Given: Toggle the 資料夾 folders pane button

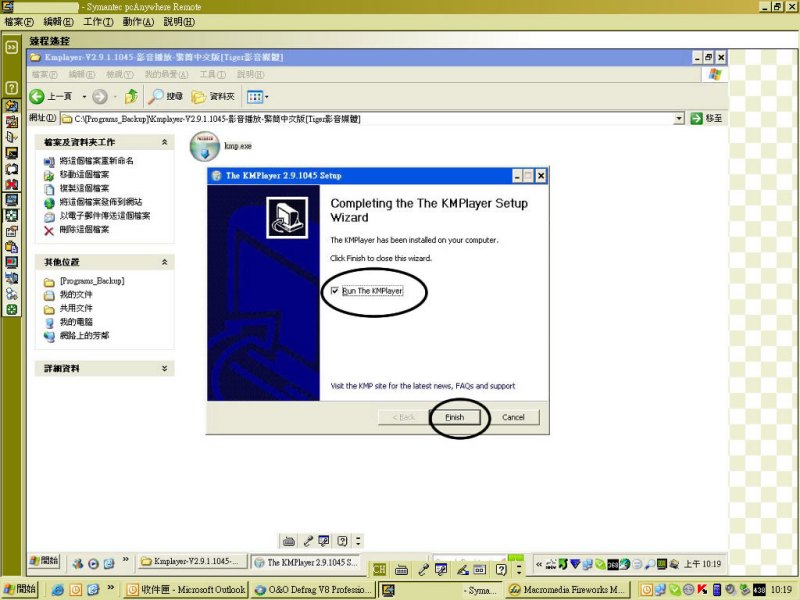Looking at the screenshot, I should (x=213, y=96).
